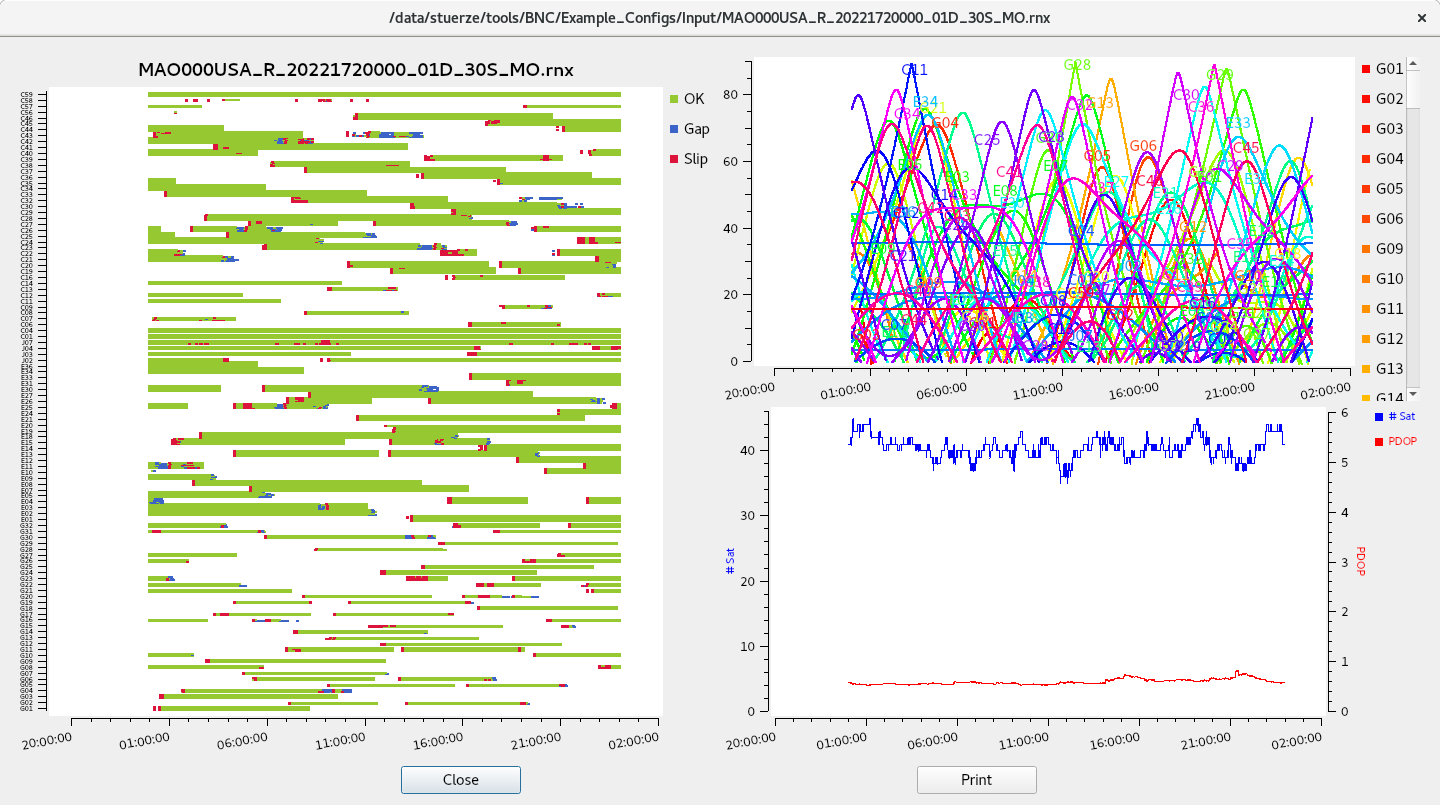The height and width of the screenshot is (805, 1440).
Task: Select the G13 legend item
Action: (x=1389, y=369)
